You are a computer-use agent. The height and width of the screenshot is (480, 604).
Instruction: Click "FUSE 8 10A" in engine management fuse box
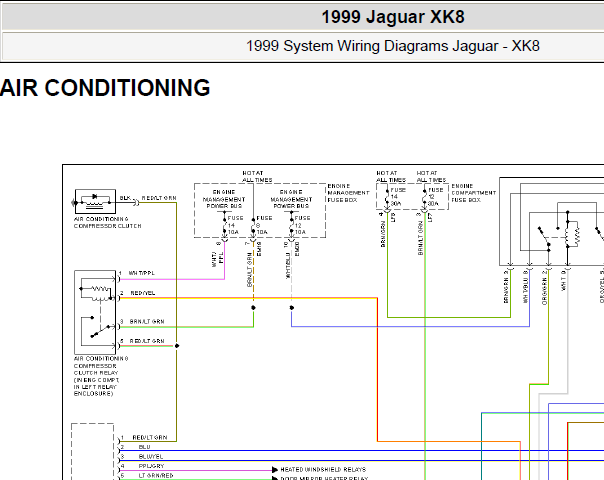[264, 225]
